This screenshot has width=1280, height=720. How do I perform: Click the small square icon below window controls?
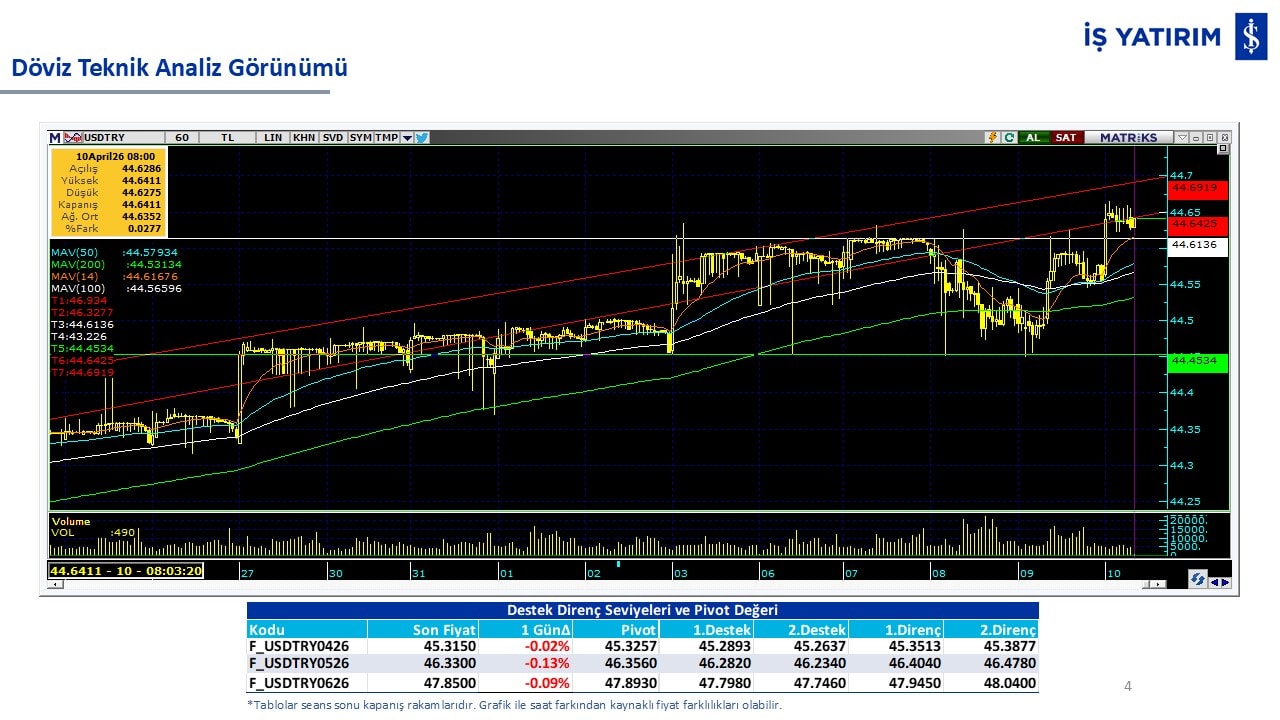tap(1222, 149)
